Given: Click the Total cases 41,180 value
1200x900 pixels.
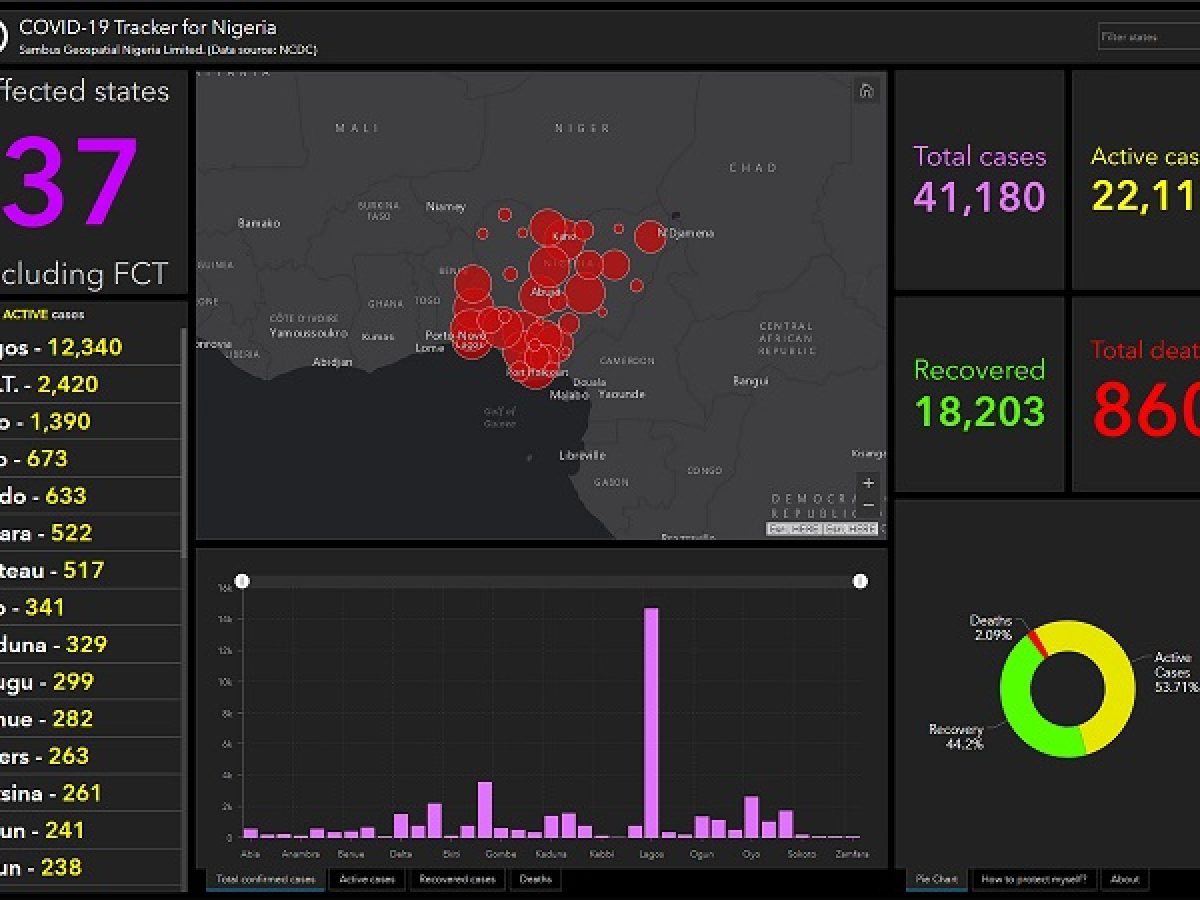Looking at the screenshot, I should 979,196.
